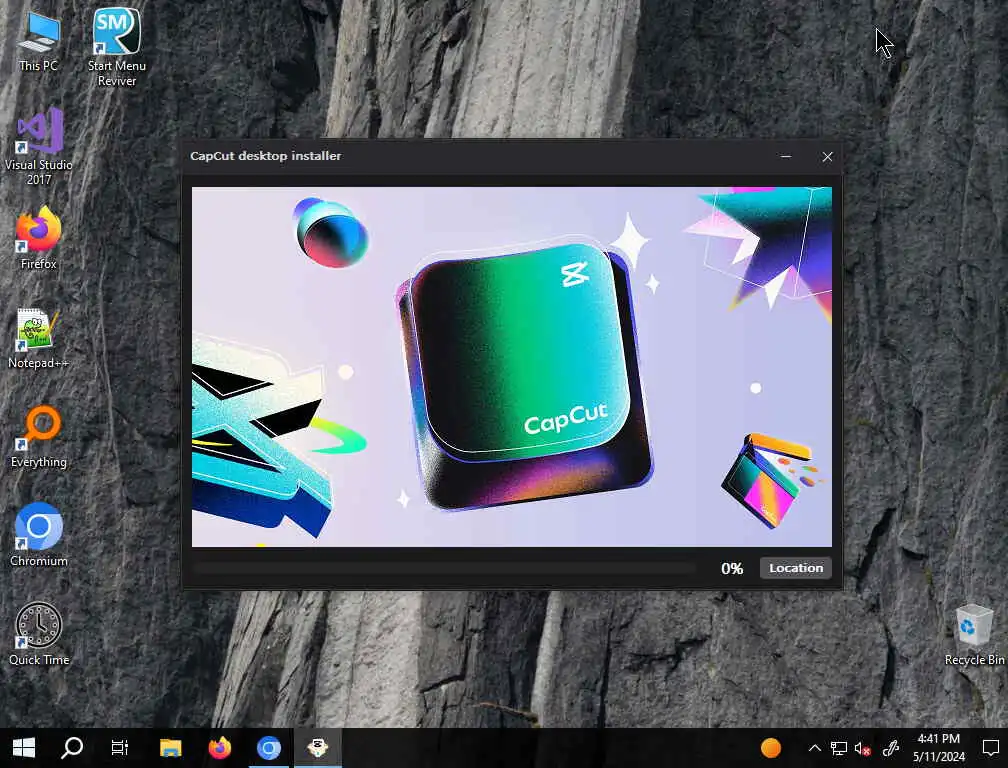Click the CapCut desktop installer title
The height and width of the screenshot is (768, 1008).
point(266,156)
